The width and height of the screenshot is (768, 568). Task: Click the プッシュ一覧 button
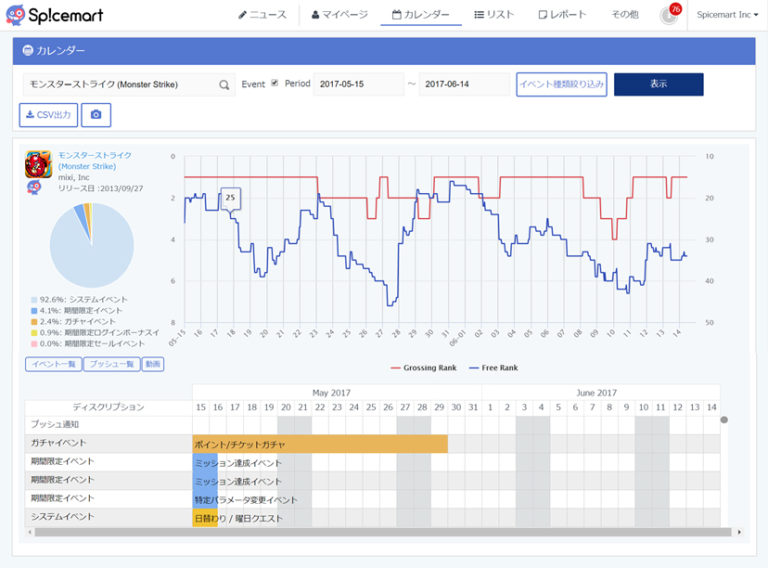coord(112,364)
